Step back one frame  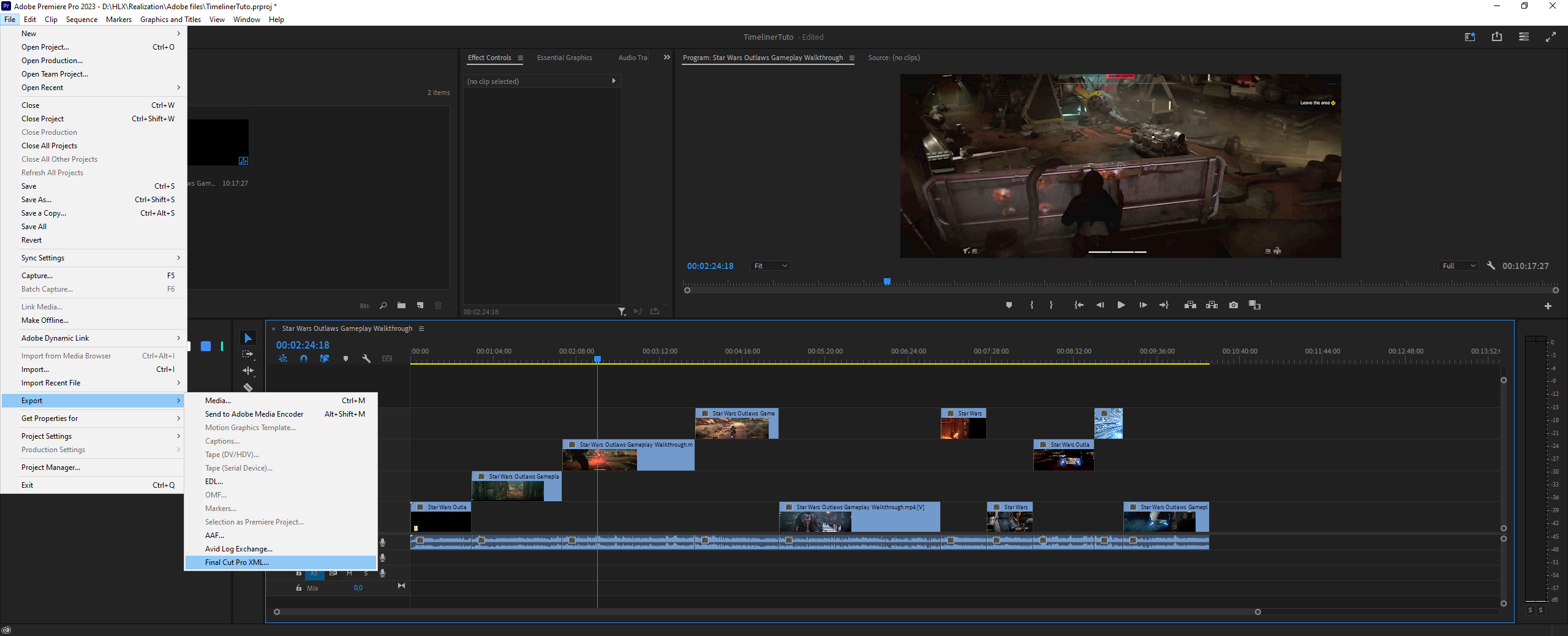pyautogui.click(x=1100, y=305)
